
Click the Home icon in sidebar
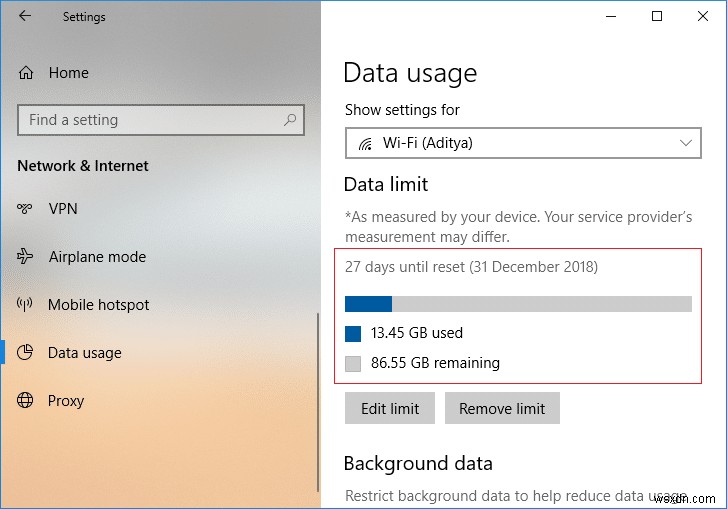26,73
